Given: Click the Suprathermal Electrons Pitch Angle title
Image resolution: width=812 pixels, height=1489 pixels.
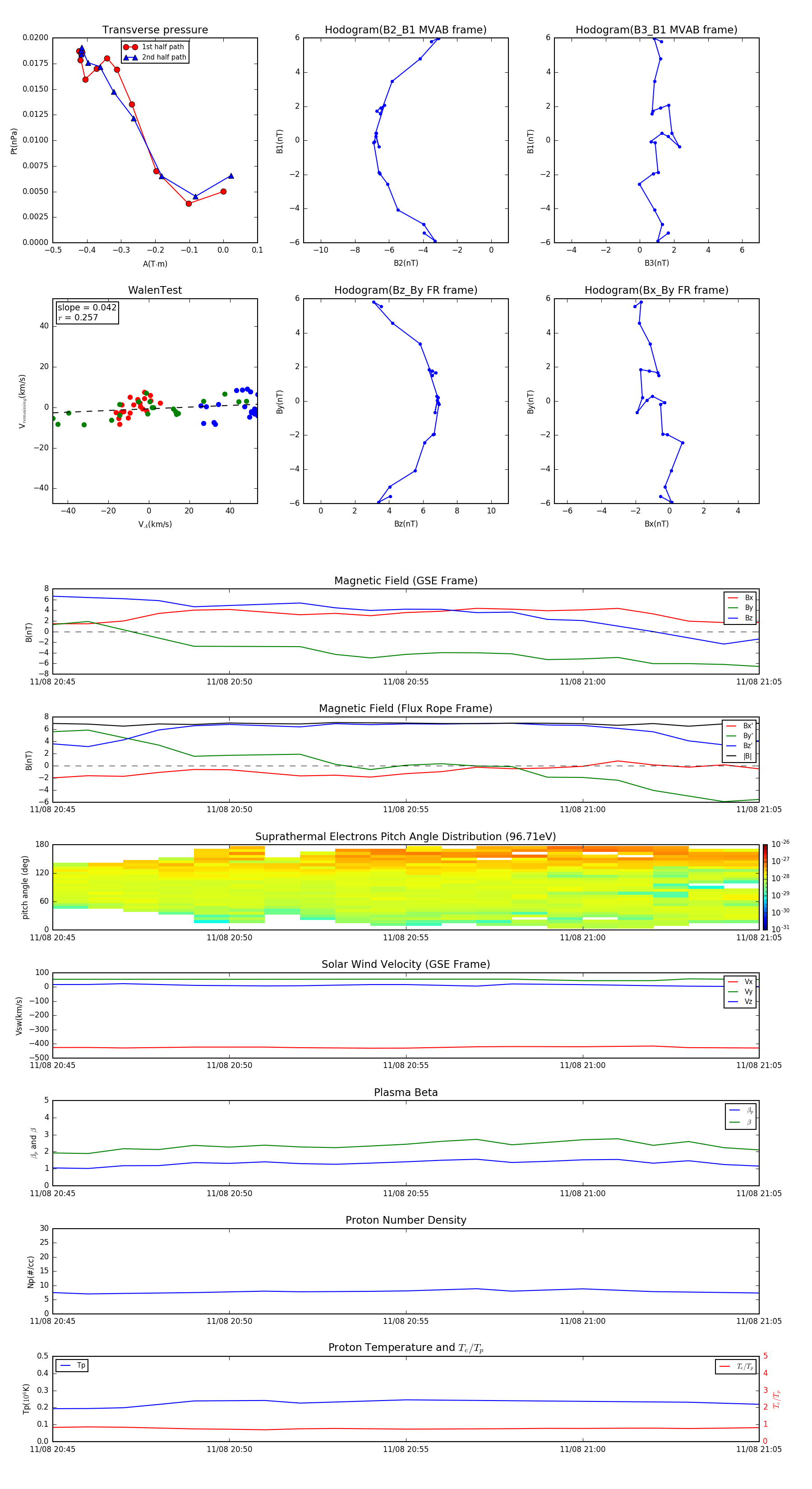Looking at the screenshot, I should (x=406, y=837).
